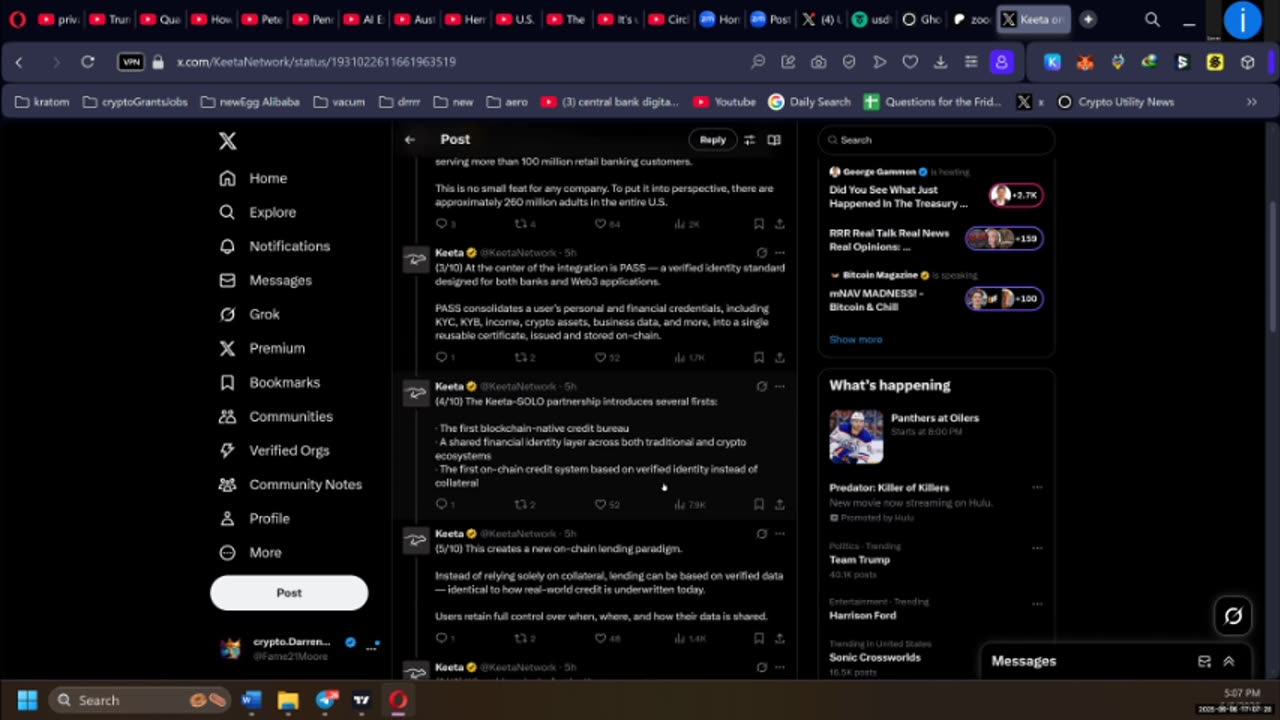Open the Windows Start menu
The height and width of the screenshot is (720, 1280).
tap(27, 700)
